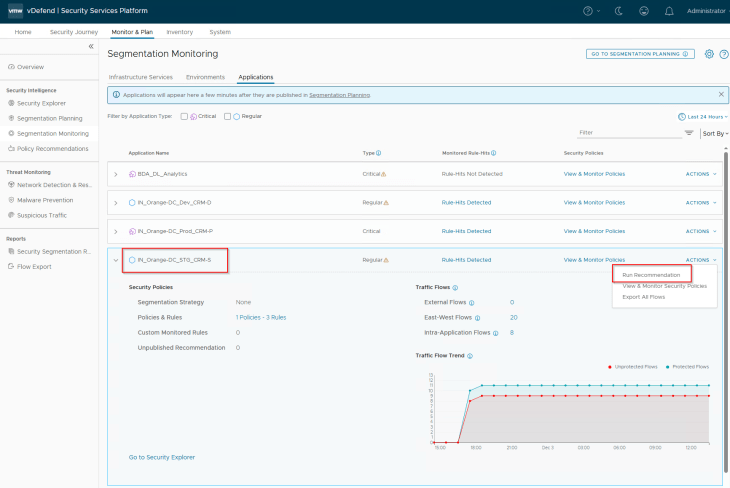The image size is (730, 488).
Task: Toggle the Unprotected Flows legend item
Action: tap(633, 367)
